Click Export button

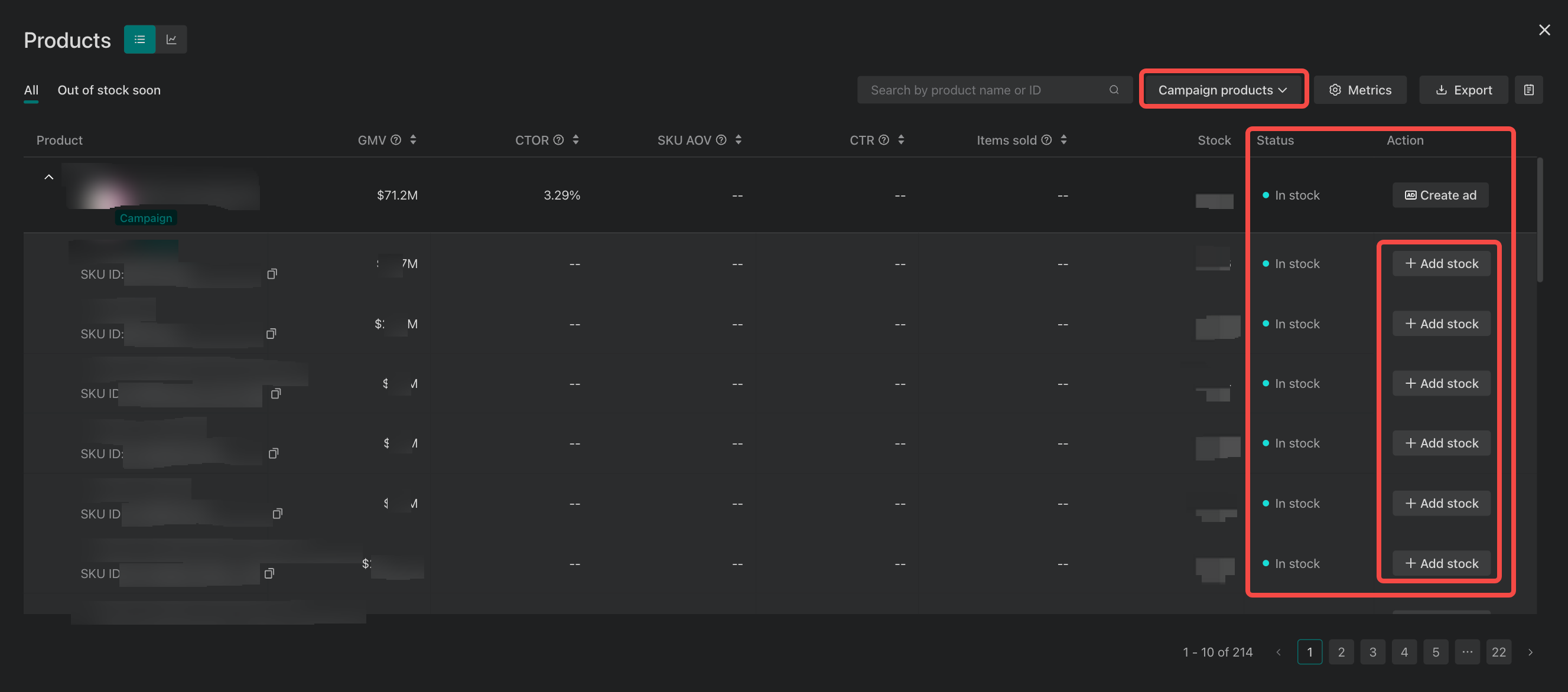[1463, 90]
